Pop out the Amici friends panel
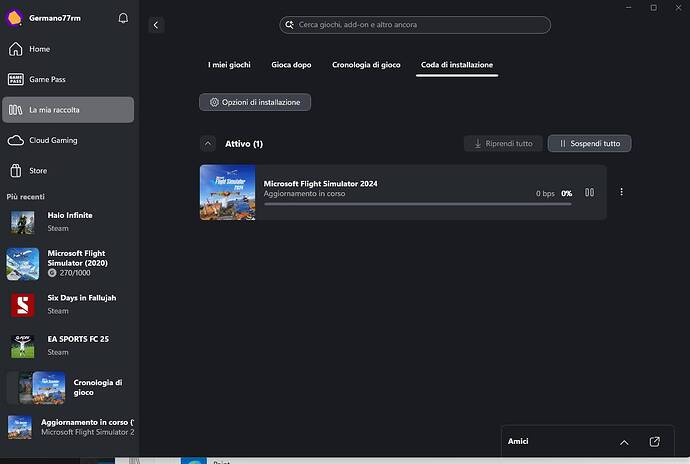 pos(654,441)
